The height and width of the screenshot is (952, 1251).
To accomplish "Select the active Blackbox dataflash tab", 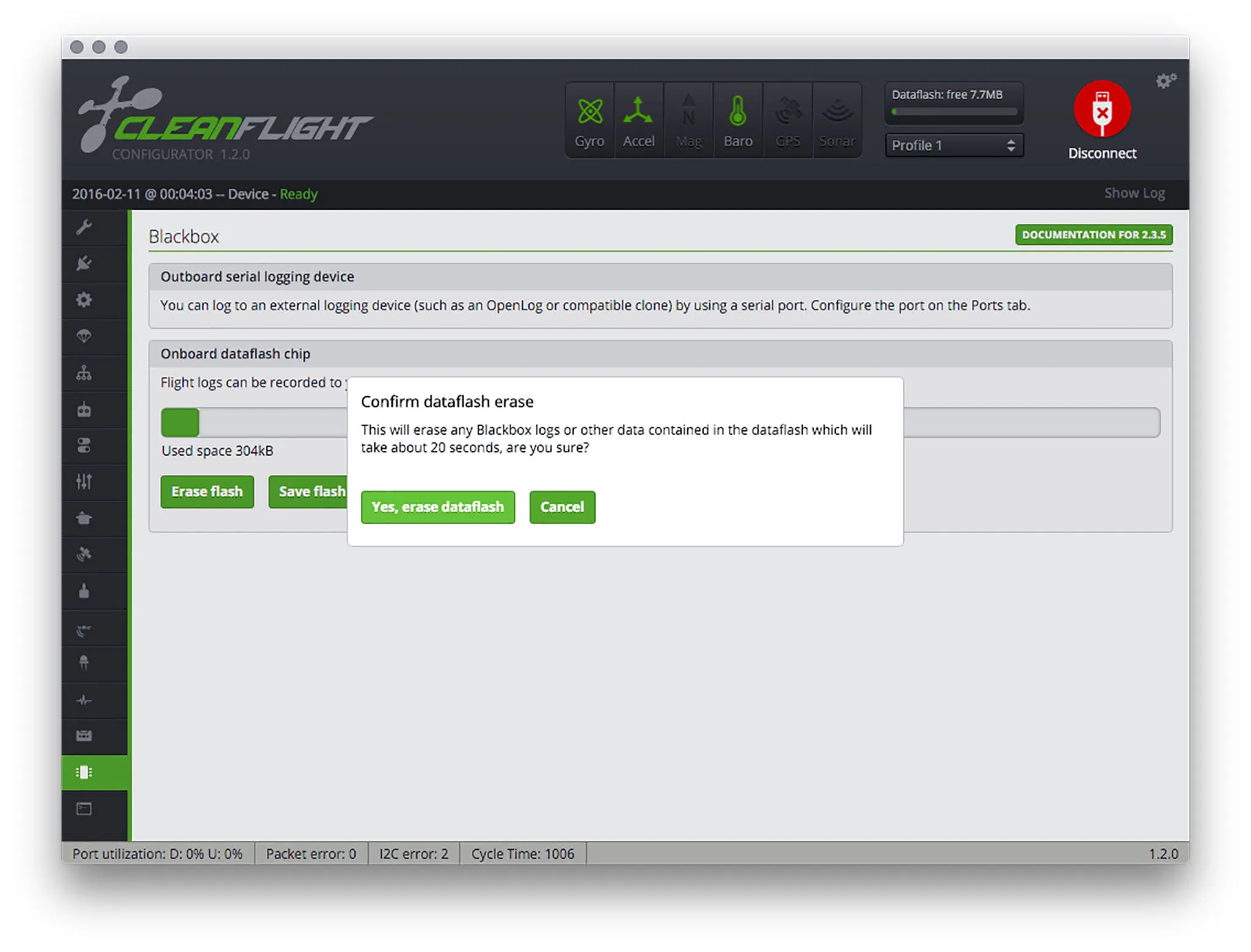I will (x=84, y=772).
